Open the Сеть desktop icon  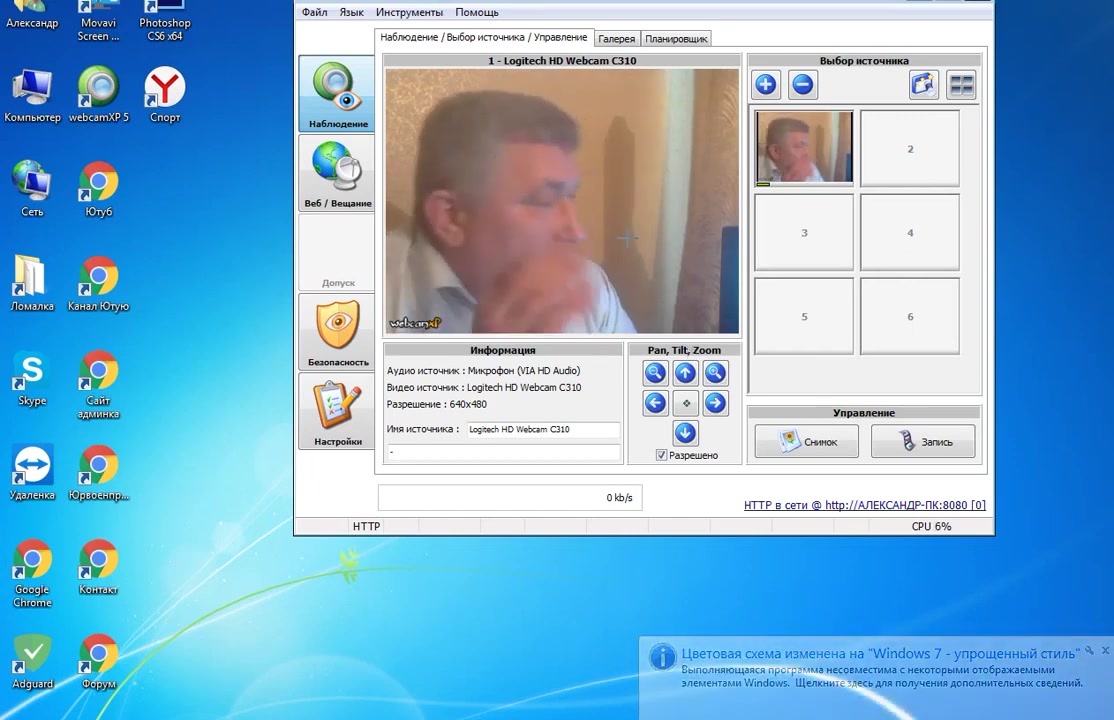(x=32, y=189)
